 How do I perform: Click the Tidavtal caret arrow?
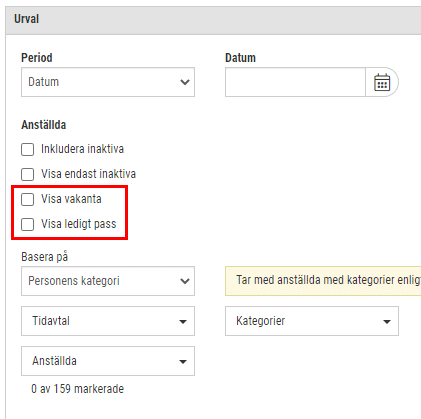point(183,322)
